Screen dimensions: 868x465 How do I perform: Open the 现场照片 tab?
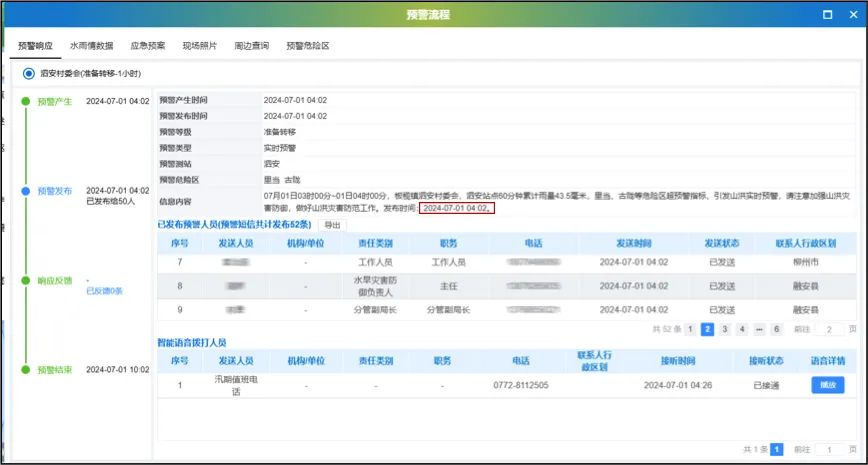[199, 46]
